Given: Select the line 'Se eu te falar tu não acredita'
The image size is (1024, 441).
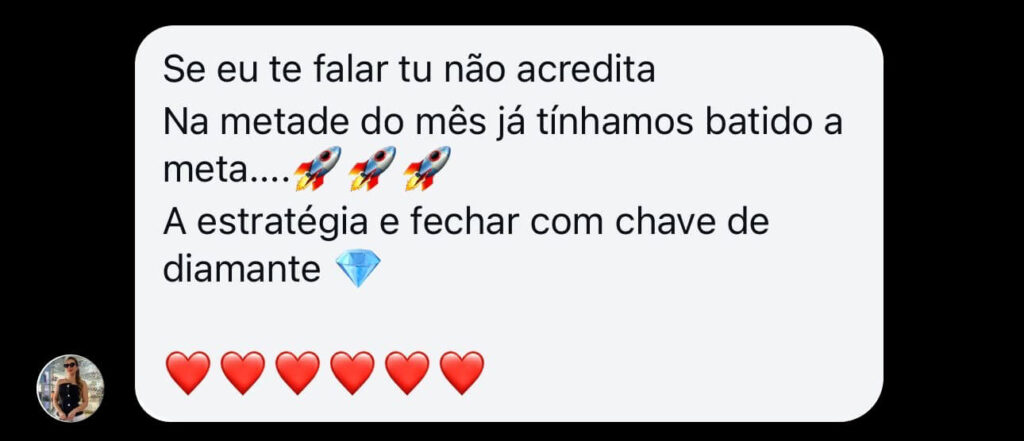Looking at the screenshot, I should tap(409, 70).
